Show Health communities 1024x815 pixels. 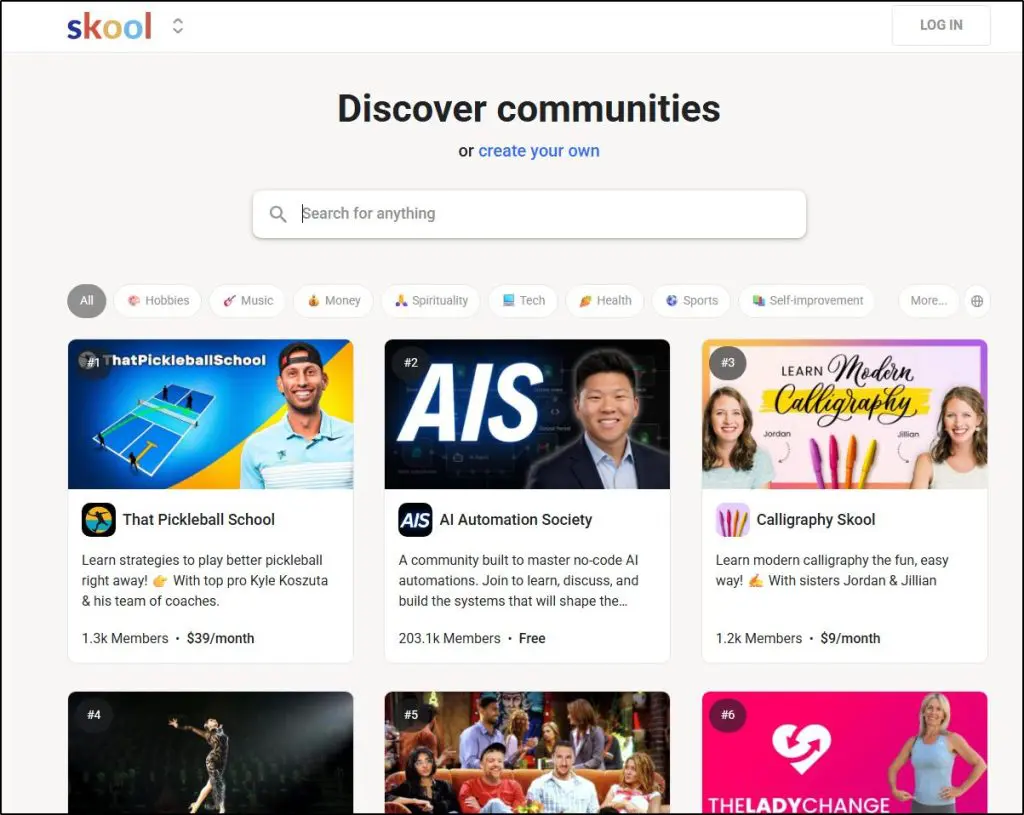tap(604, 301)
